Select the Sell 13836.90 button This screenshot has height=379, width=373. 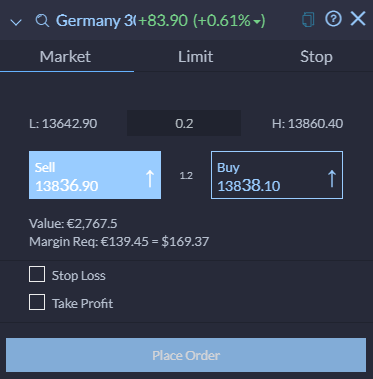(95, 175)
